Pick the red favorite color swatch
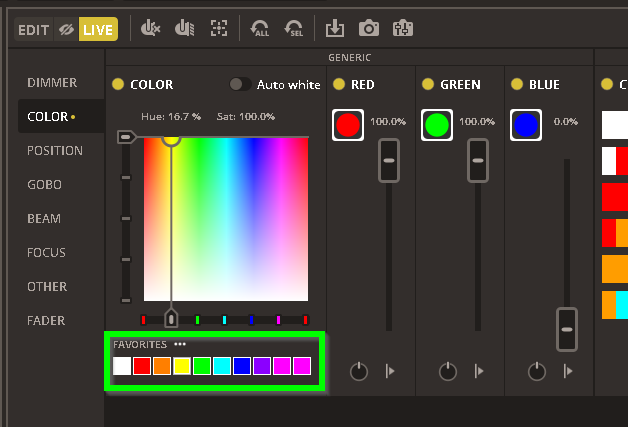Image resolution: width=628 pixels, height=427 pixels. click(142, 366)
